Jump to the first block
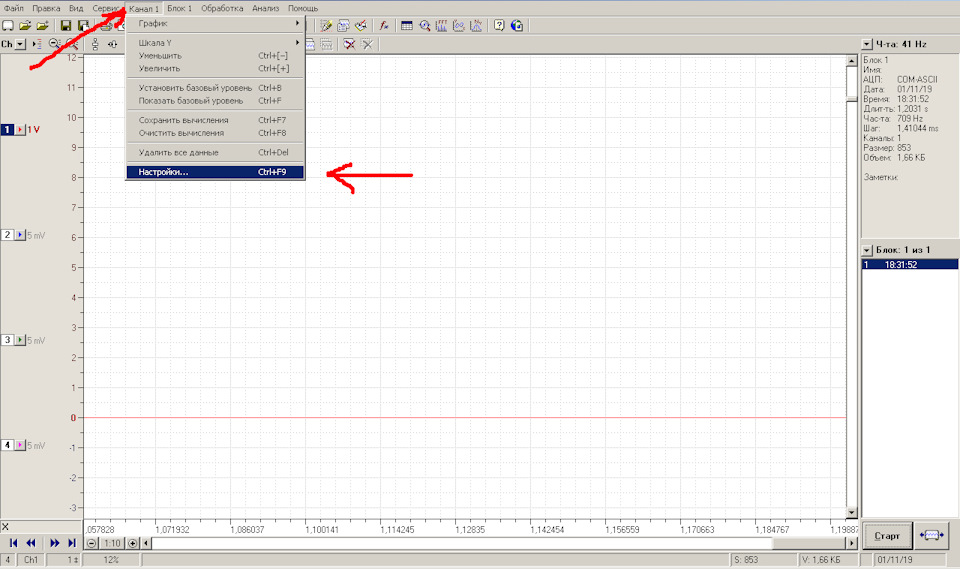This screenshot has height=569, width=960. click(x=14, y=542)
